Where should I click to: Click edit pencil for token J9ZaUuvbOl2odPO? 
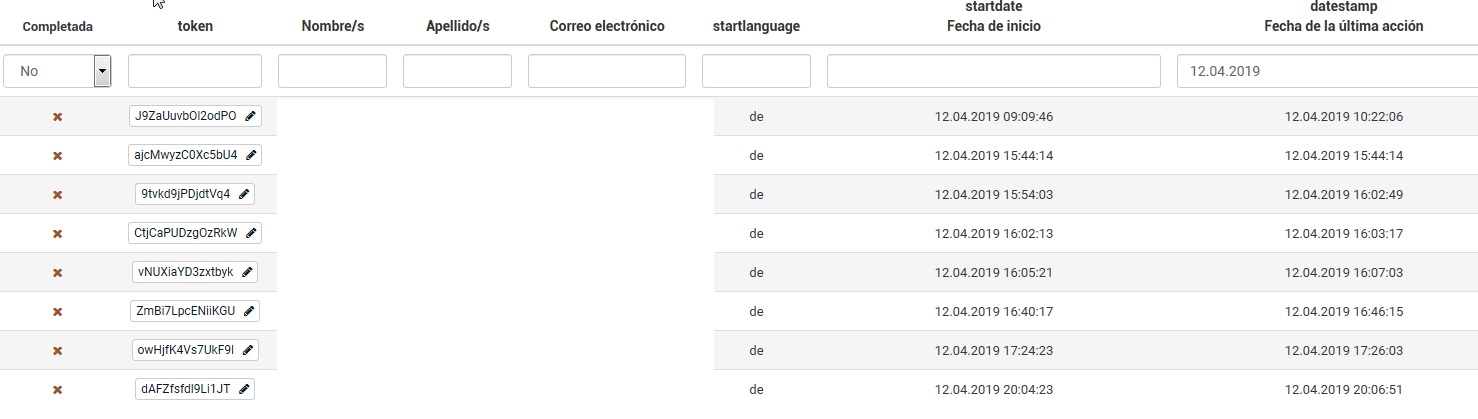pyautogui.click(x=250, y=116)
